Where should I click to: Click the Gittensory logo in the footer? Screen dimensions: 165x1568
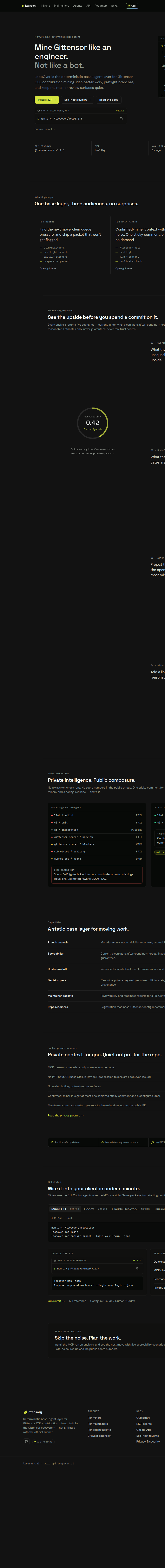point(33,1411)
